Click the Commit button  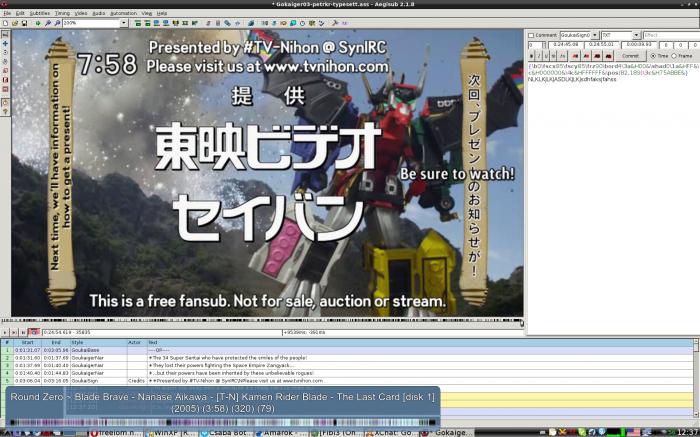(x=630, y=56)
